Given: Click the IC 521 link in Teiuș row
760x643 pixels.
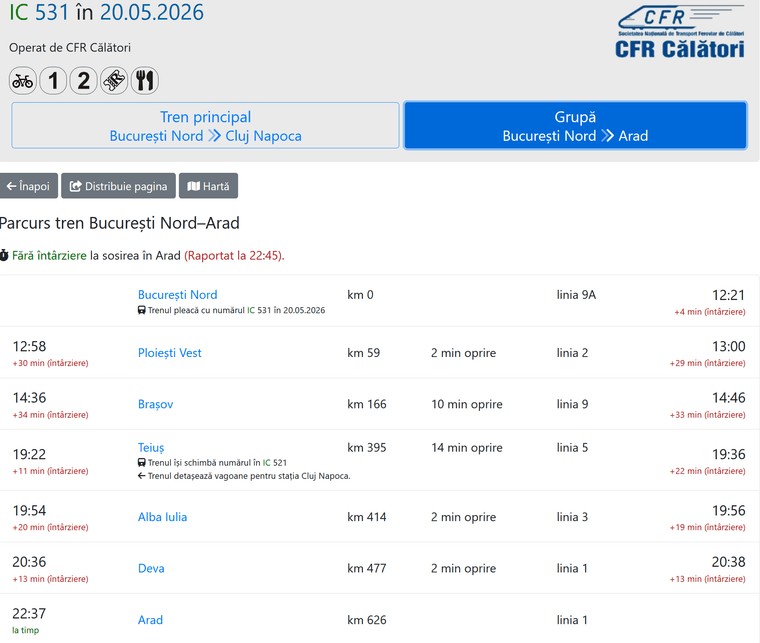Looking at the screenshot, I should 275,463.
